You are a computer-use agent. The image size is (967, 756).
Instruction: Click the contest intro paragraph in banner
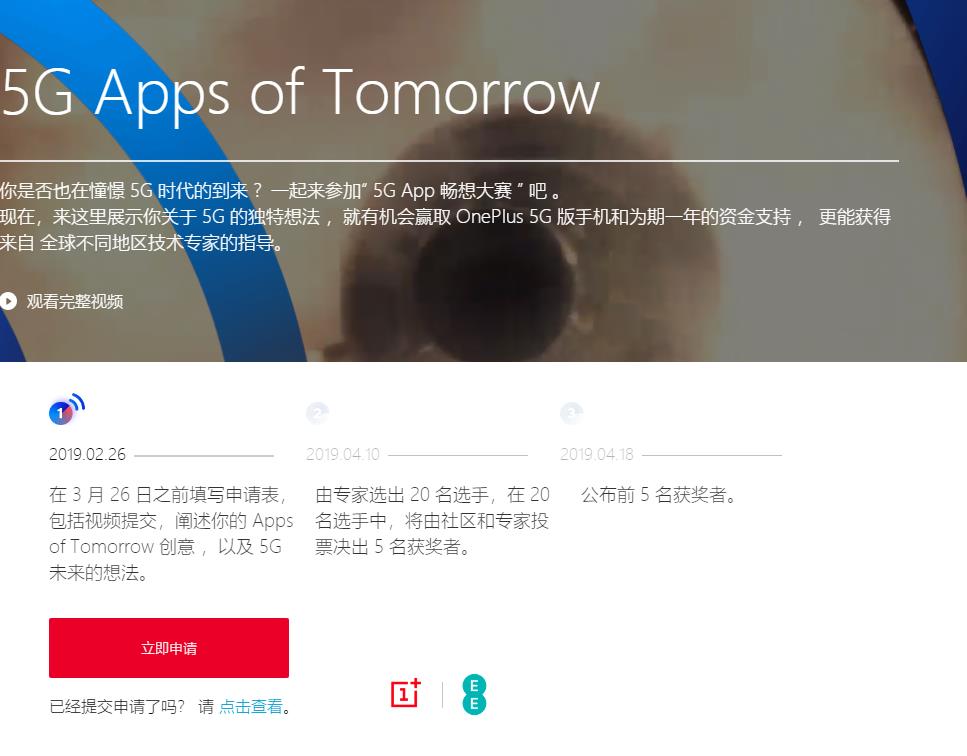pos(445,216)
